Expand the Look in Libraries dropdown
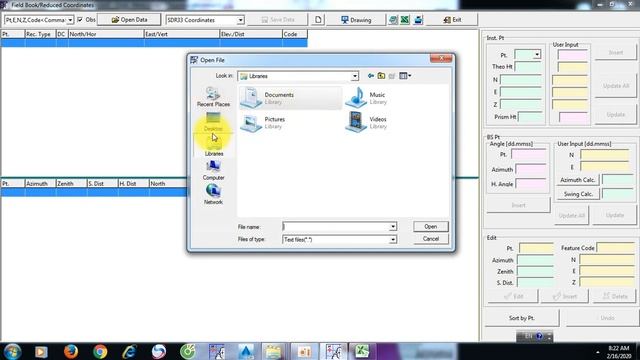640x360 pixels. (354, 76)
